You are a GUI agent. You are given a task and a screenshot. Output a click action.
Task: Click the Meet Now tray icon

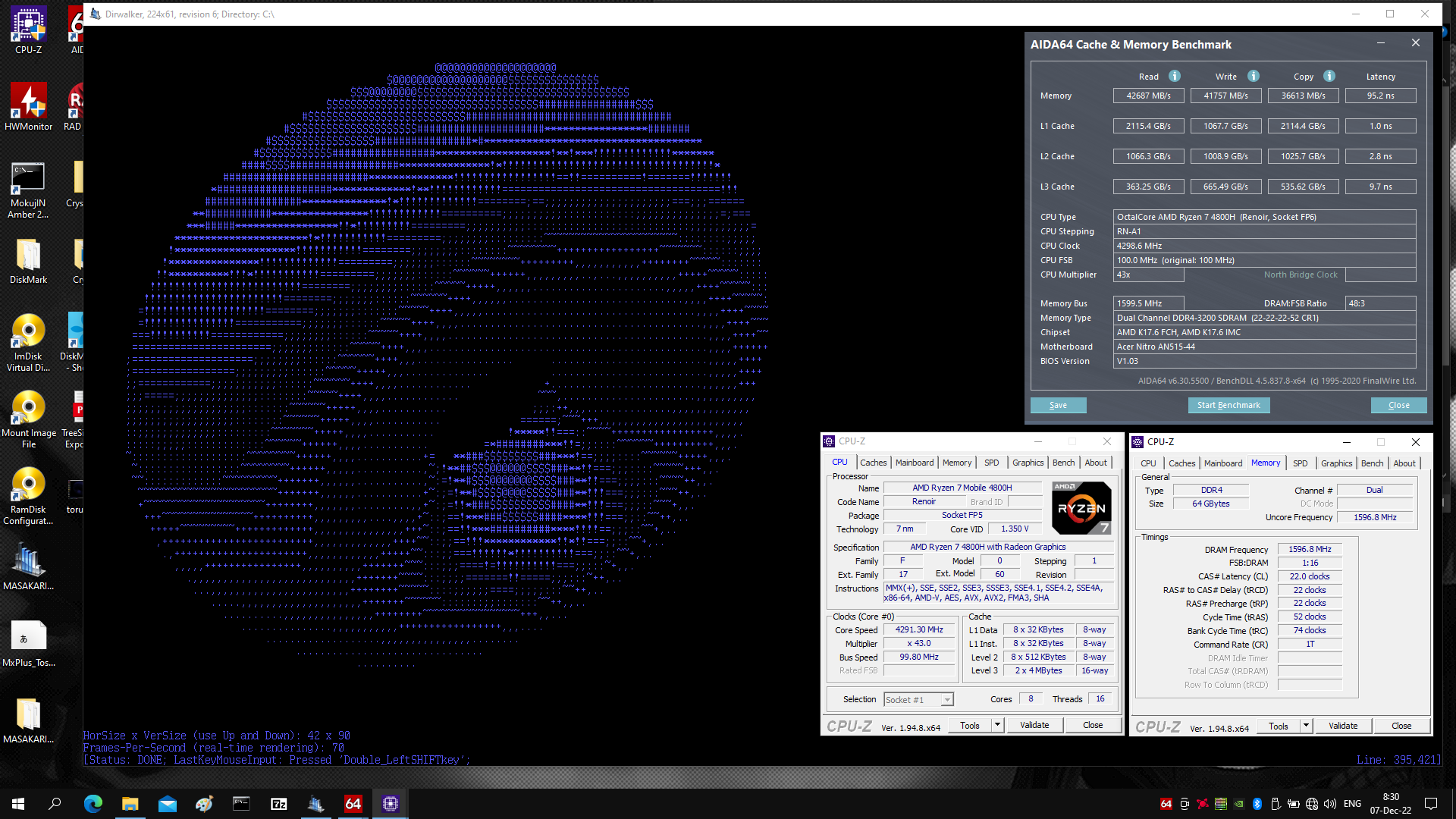1184,804
